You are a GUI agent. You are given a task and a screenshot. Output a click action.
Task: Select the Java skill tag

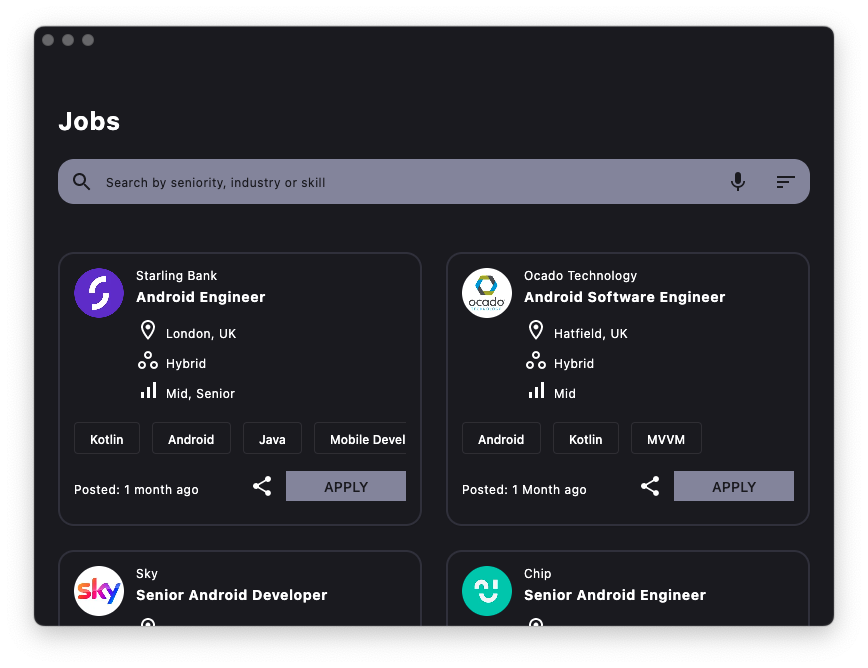click(x=272, y=438)
